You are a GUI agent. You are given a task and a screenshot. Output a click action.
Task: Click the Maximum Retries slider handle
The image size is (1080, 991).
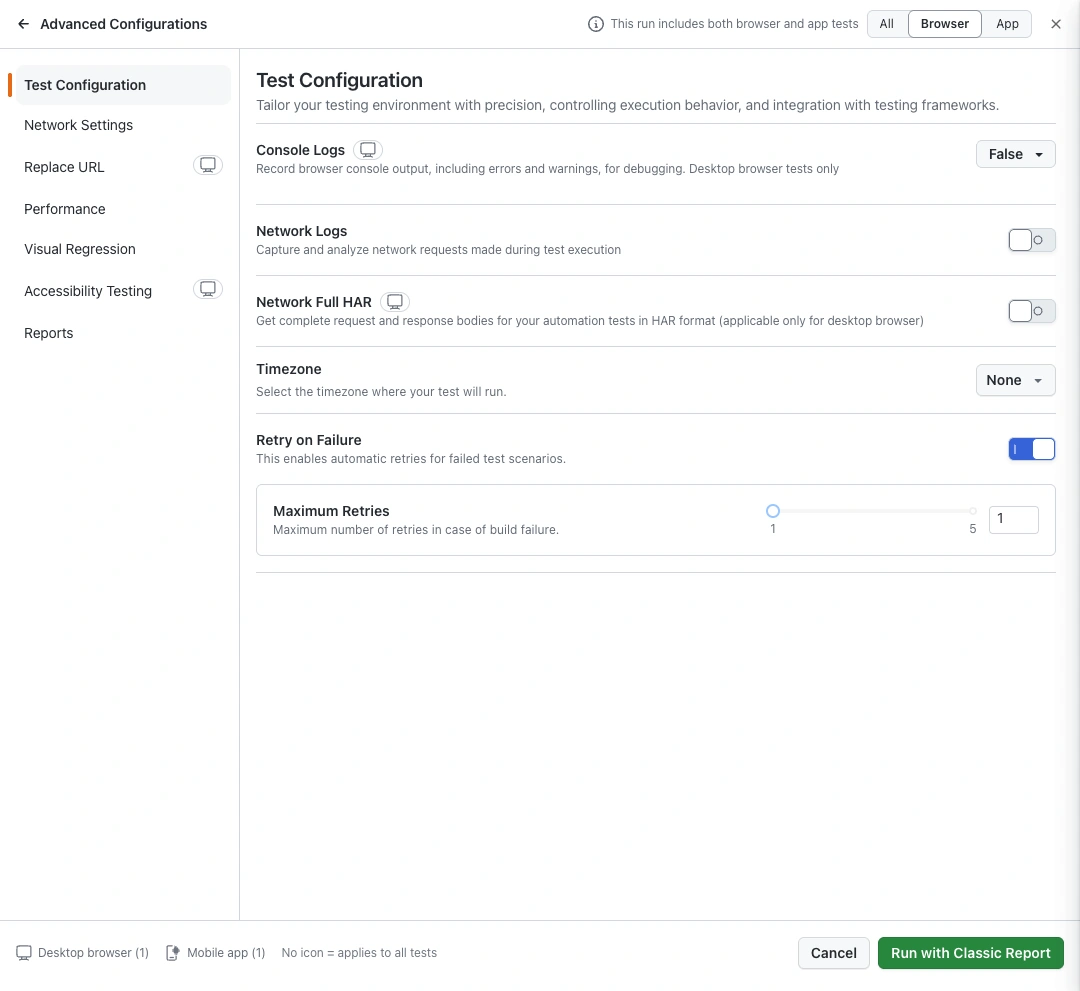(x=773, y=511)
